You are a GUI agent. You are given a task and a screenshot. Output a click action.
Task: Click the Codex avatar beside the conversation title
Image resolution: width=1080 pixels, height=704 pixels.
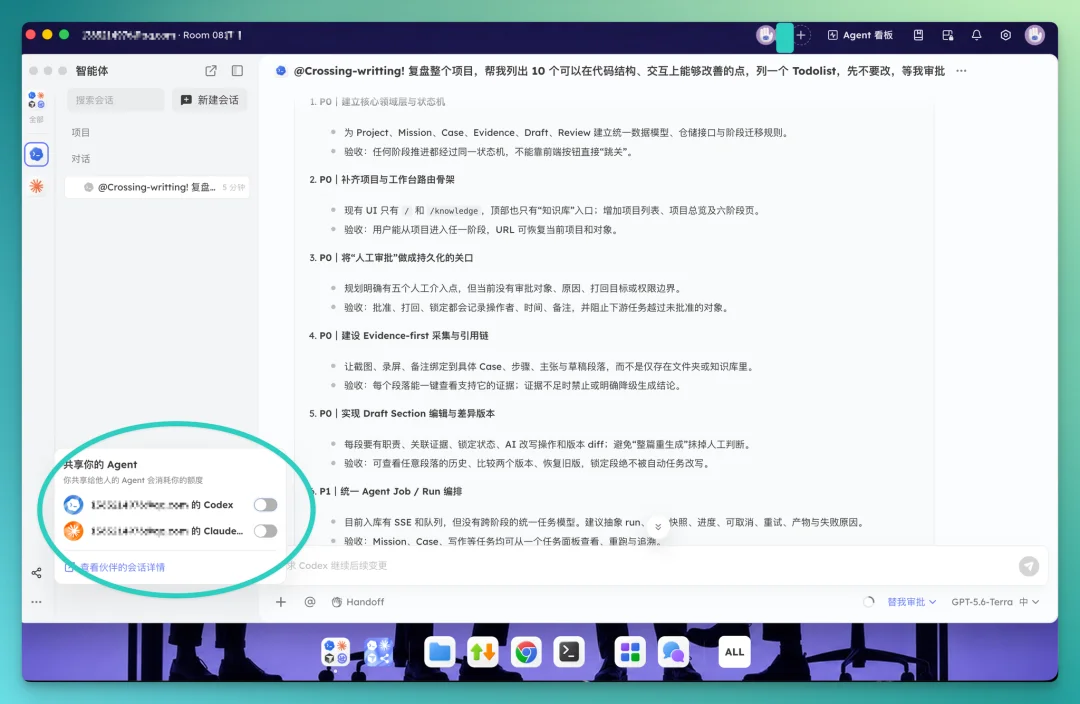[281, 71]
